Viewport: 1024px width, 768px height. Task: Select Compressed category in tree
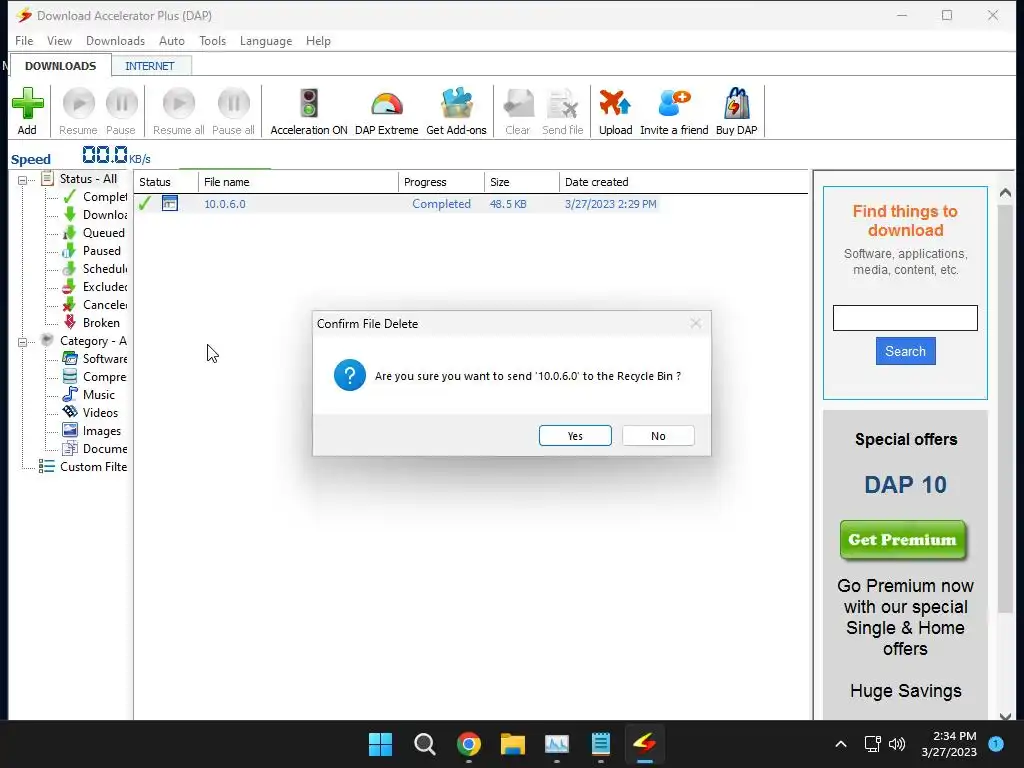[95, 377]
